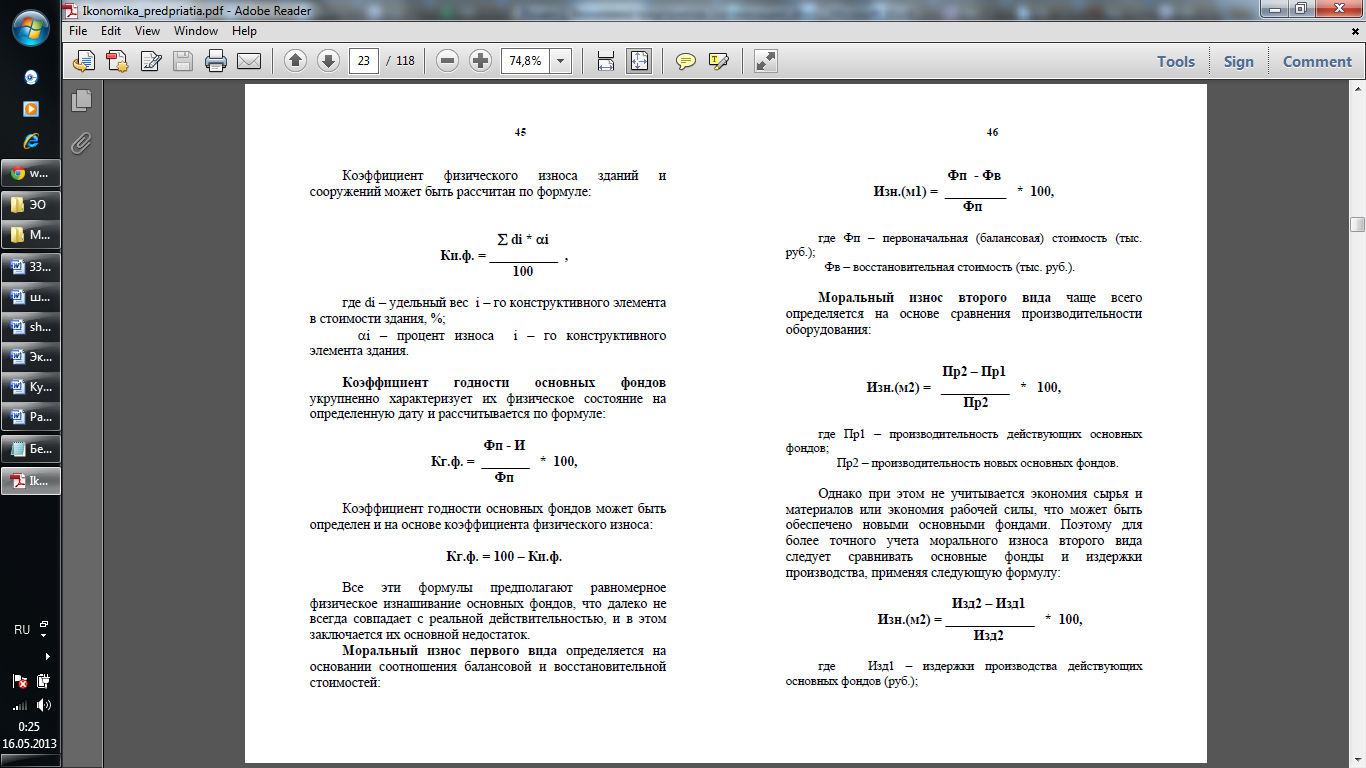Click the fit one full page icon
This screenshot has height=768, width=1366.
point(638,61)
